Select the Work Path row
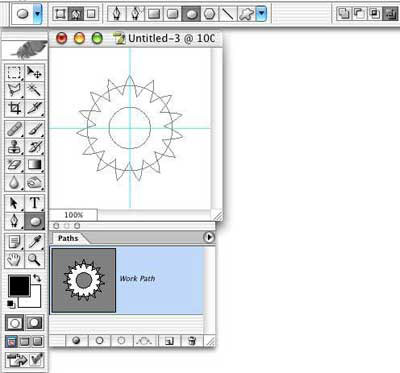 127,280
